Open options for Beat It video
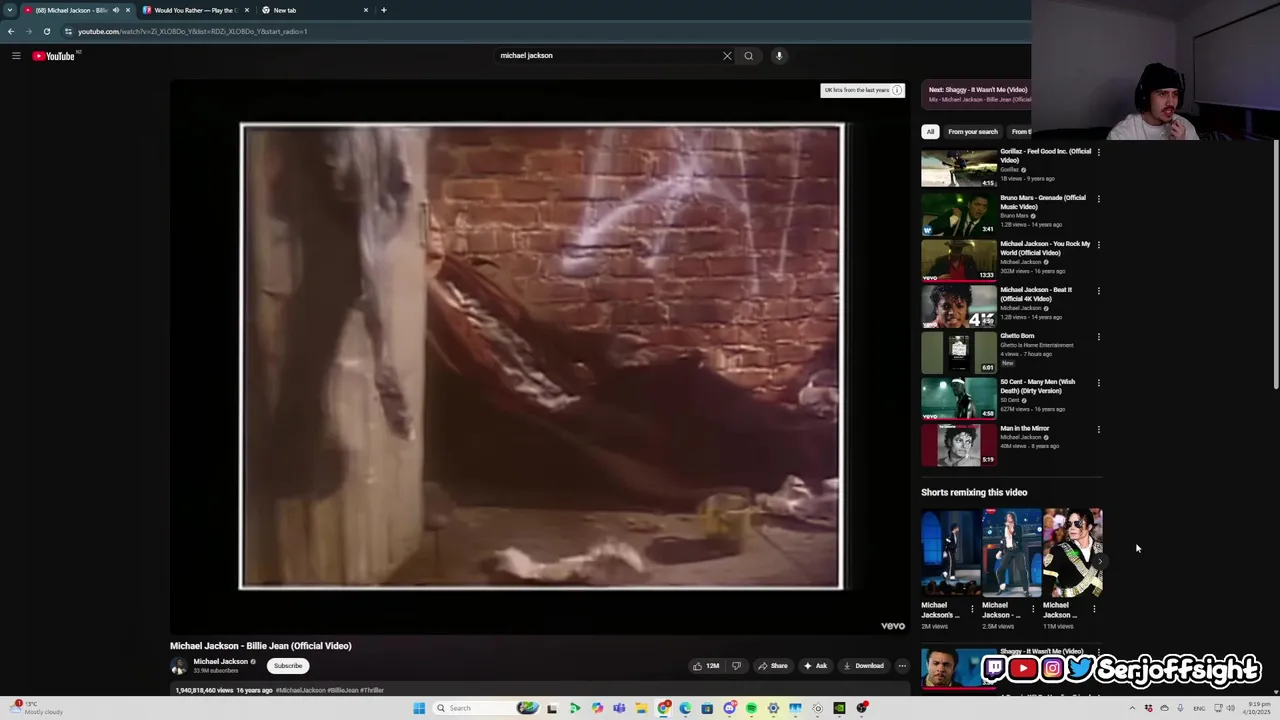Image resolution: width=1280 pixels, height=720 pixels. point(1098,290)
